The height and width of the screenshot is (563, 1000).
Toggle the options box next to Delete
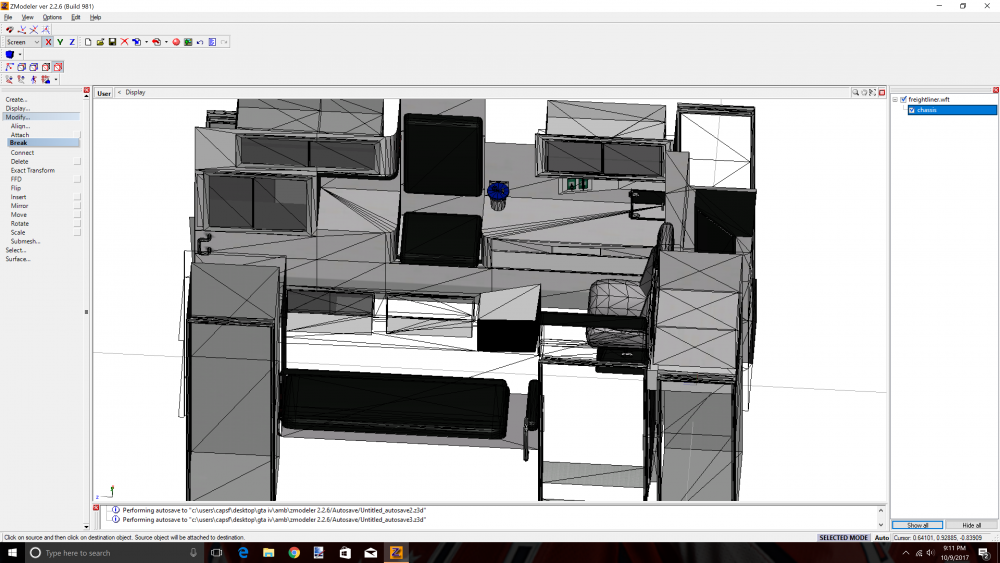click(77, 162)
